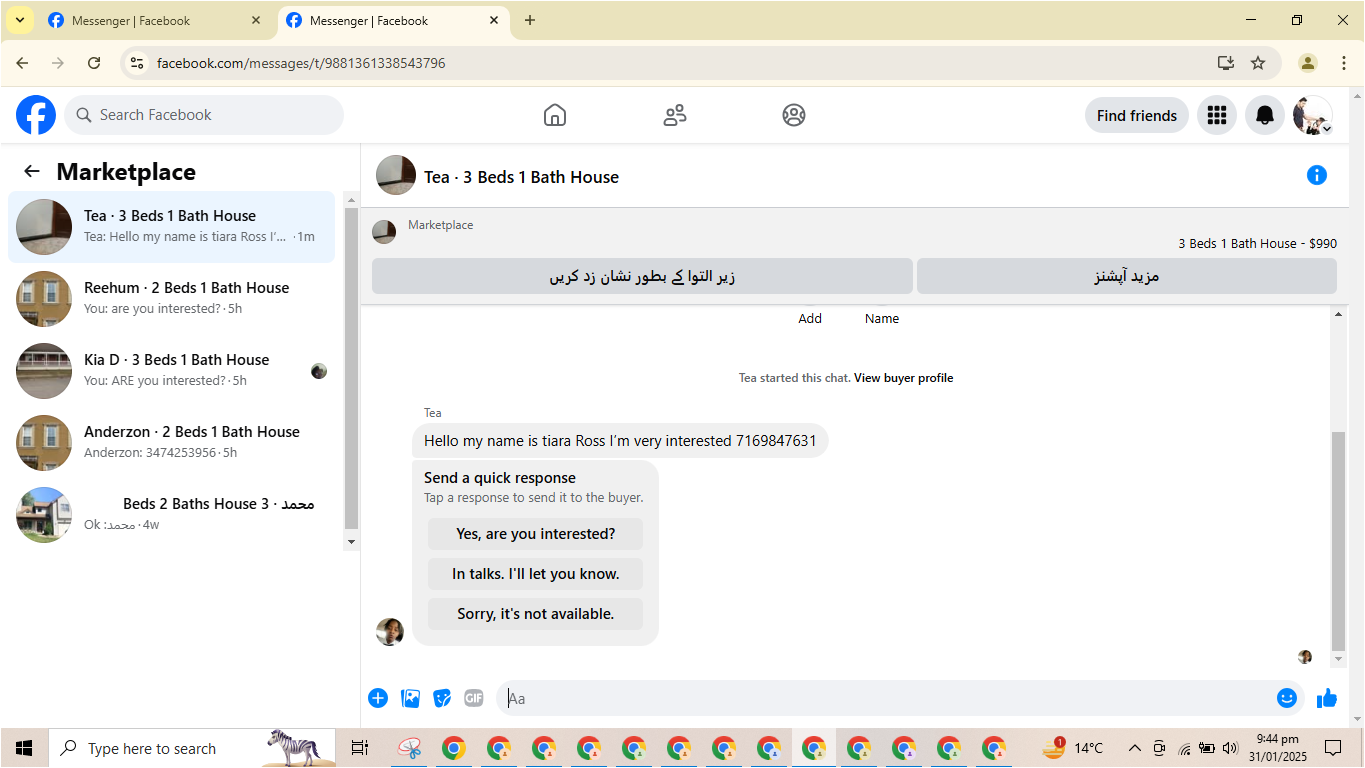
Task: Click the Find friends button
Action: pyautogui.click(x=1137, y=115)
